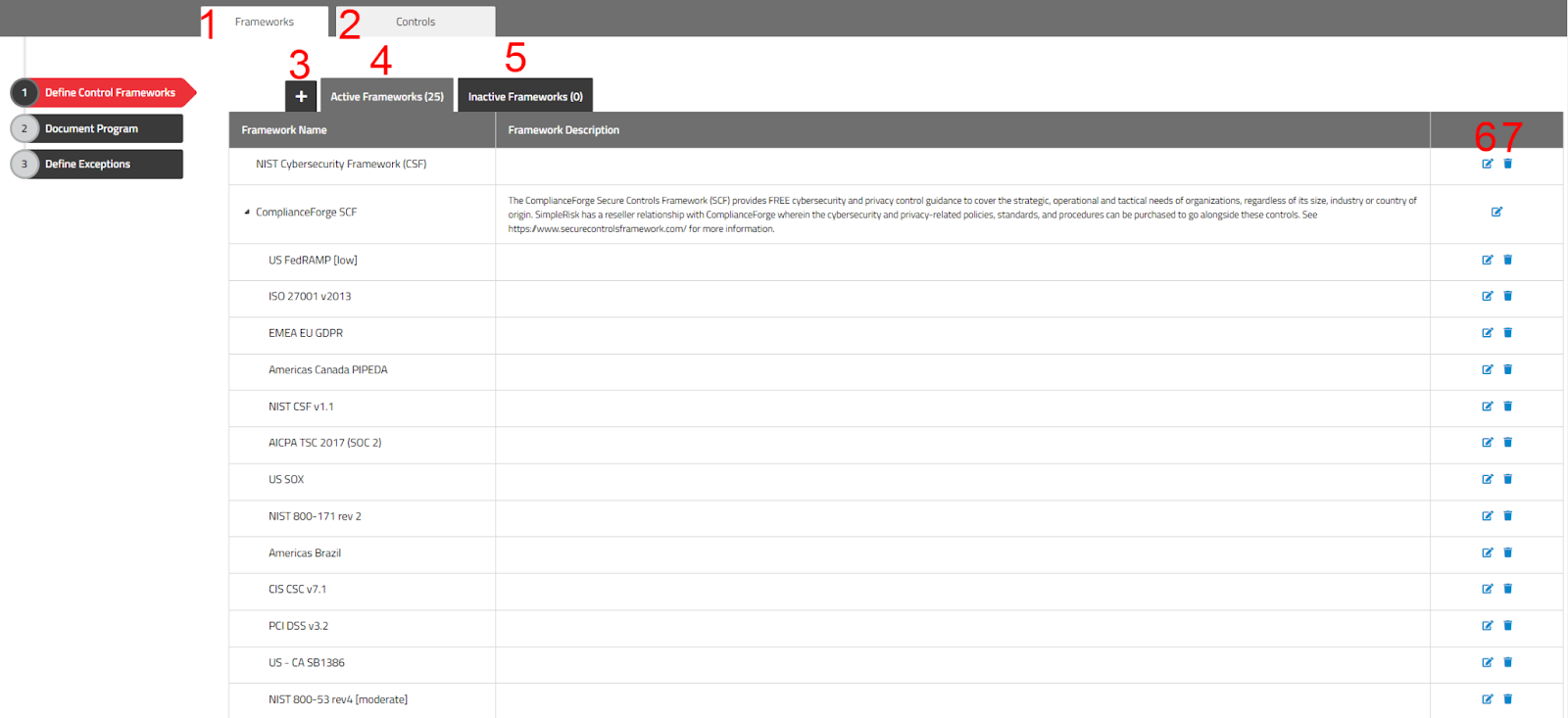Edit the NIST Cybersecurity Framework (CSF) row
Screen dimensions: 1568x718
(x=1487, y=164)
